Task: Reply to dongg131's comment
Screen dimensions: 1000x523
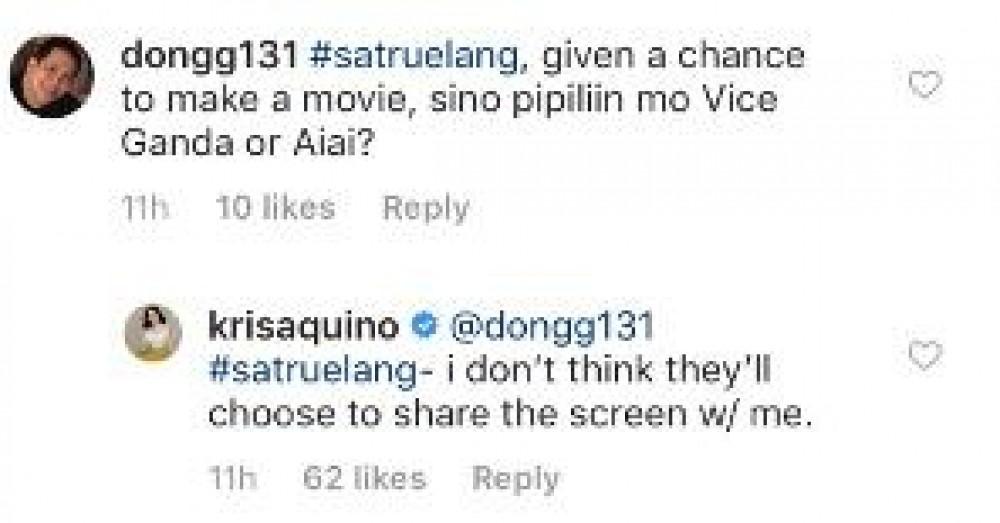Action: (x=427, y=208)
